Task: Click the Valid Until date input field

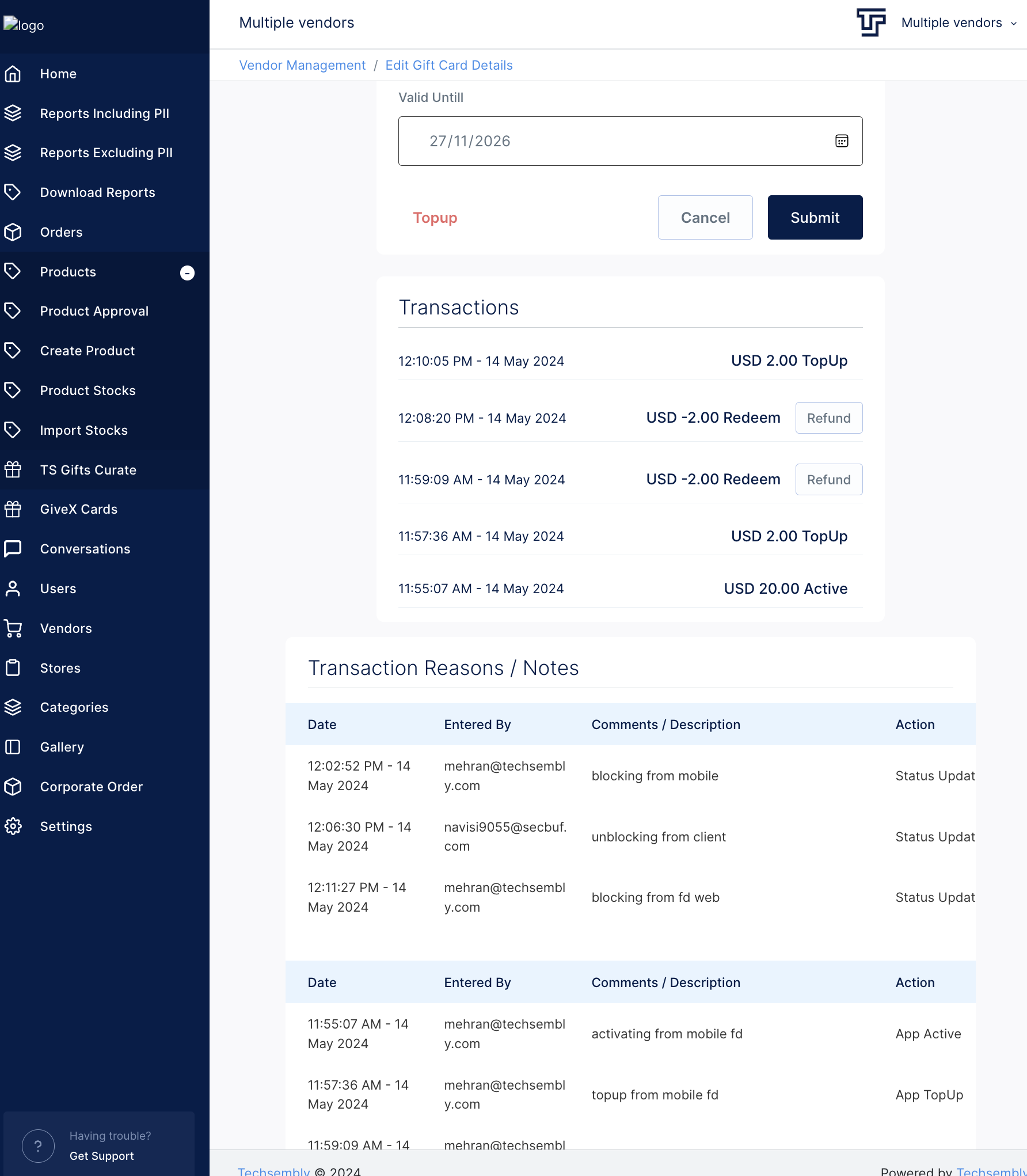Action: pos(630,141)
